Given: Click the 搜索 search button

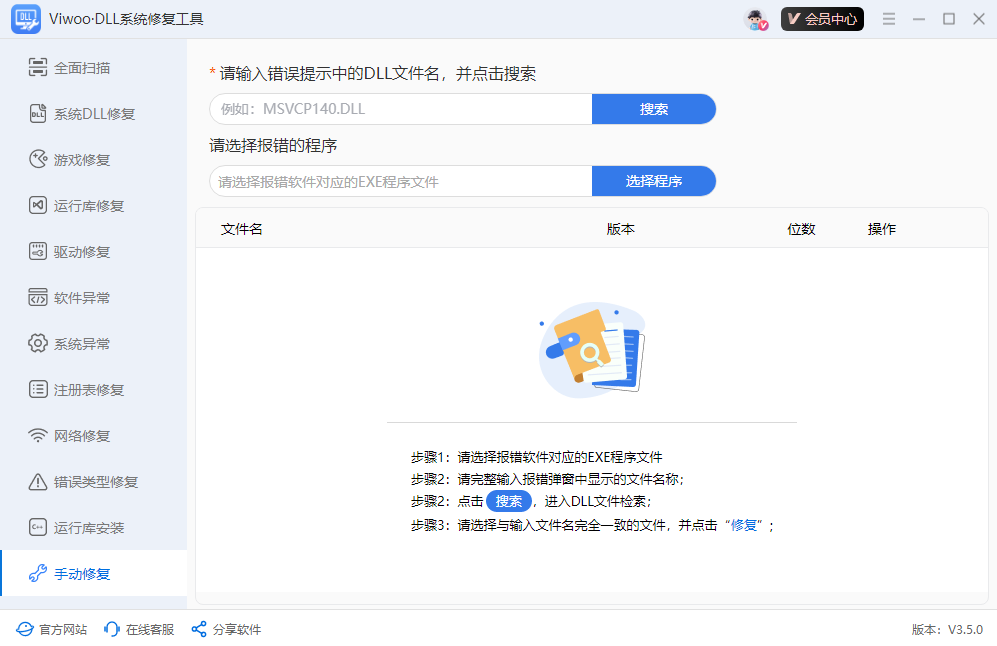Looking at the screenshot, I should click(654, 108).
